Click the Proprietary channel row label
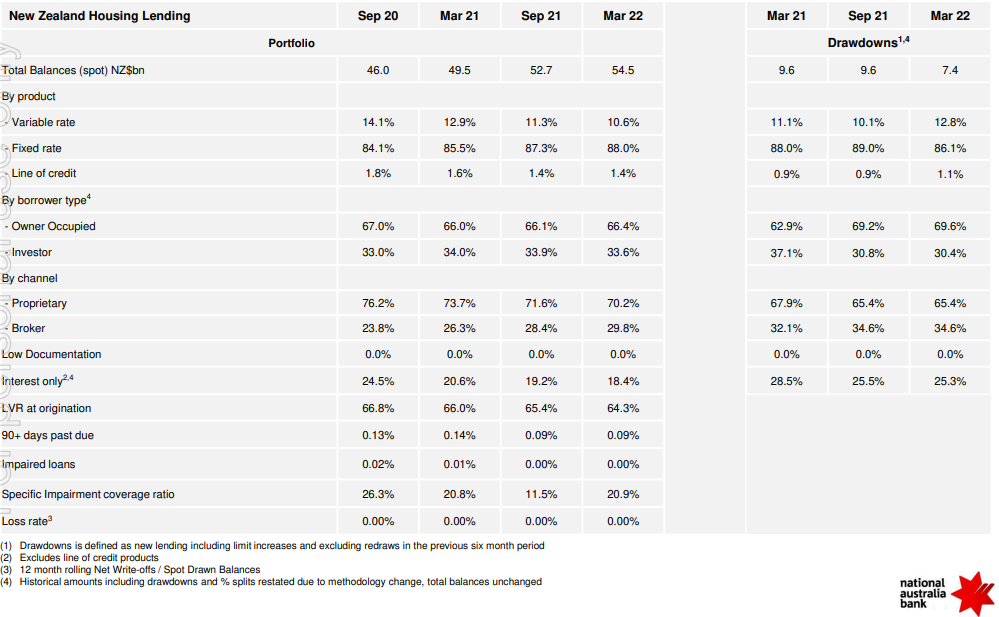This screenshot has height=617, width=999. tap(39, 303)
